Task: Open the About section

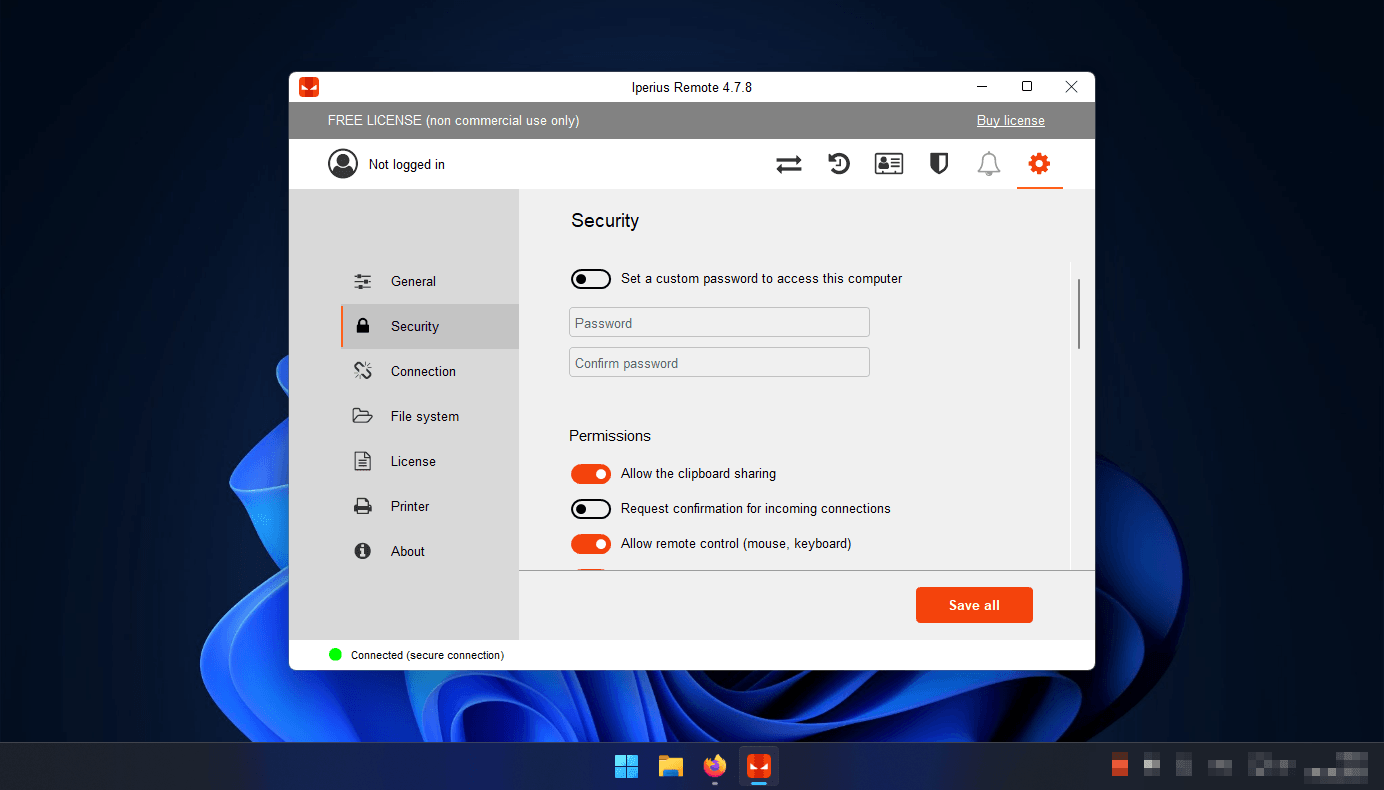Action: (x=430, y=551)
